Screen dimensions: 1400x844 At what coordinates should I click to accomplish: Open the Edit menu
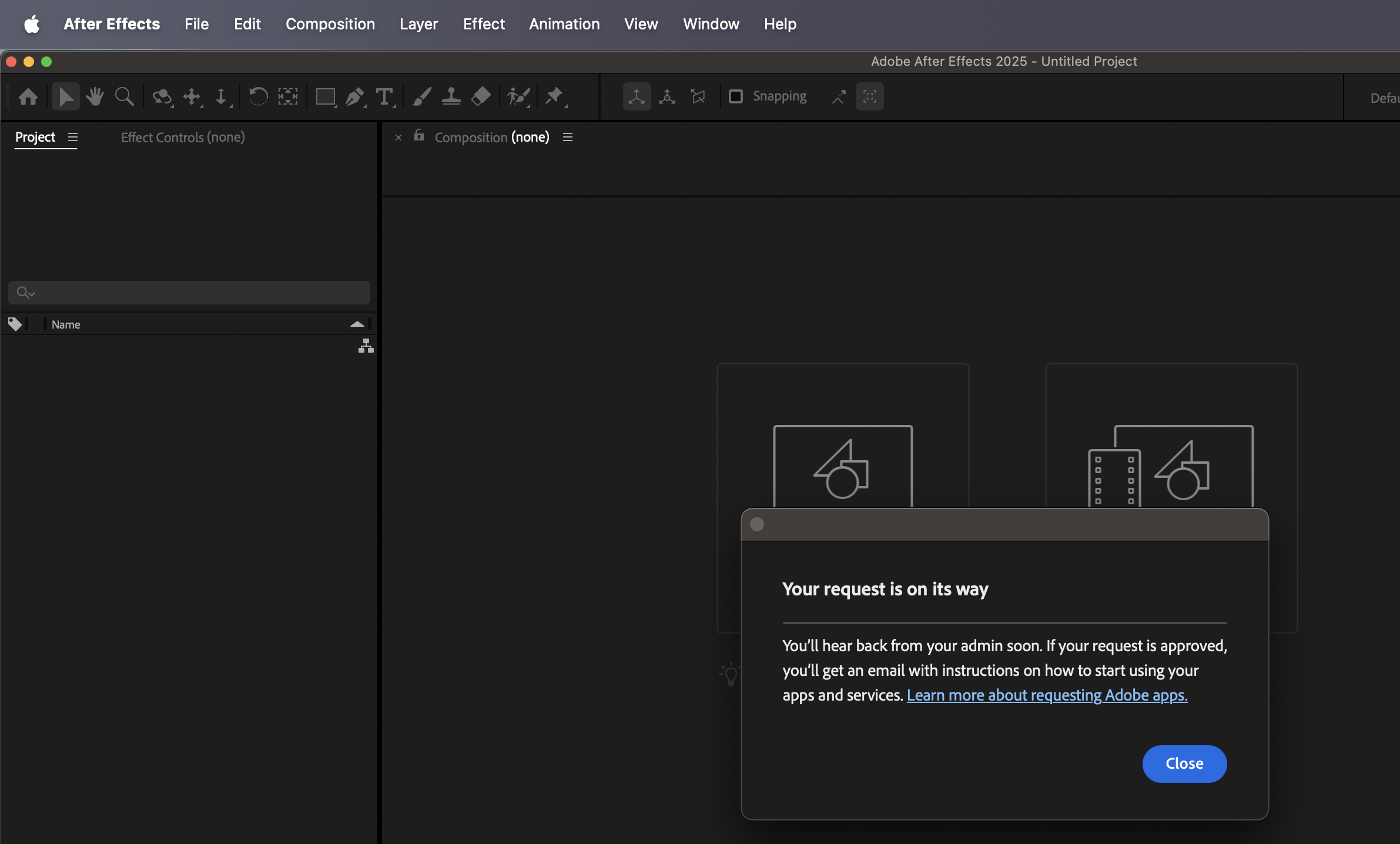tap(247, 24)
